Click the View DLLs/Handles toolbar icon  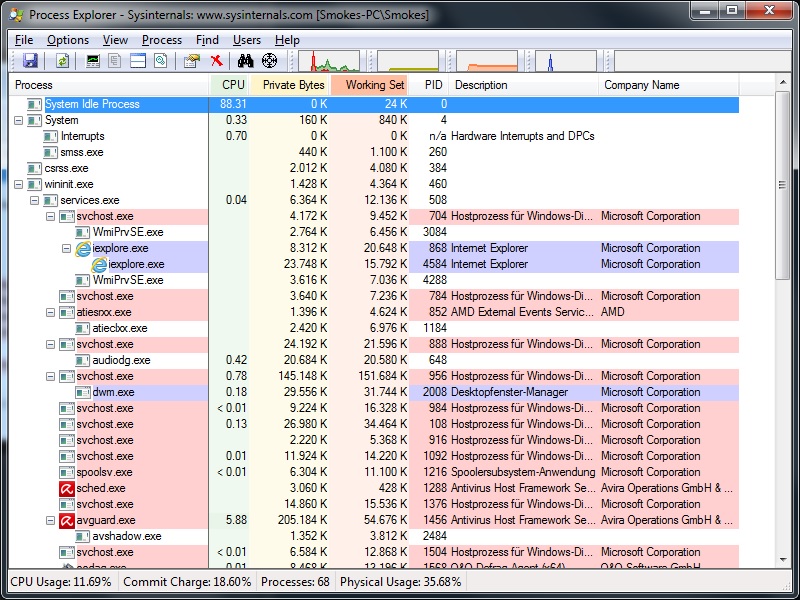pyautogui.click(x=161, y=61)
